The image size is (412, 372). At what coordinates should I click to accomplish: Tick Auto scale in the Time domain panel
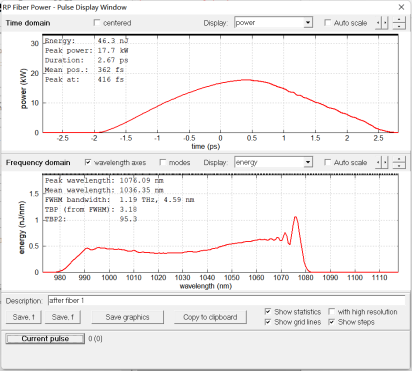click(327, 23)
